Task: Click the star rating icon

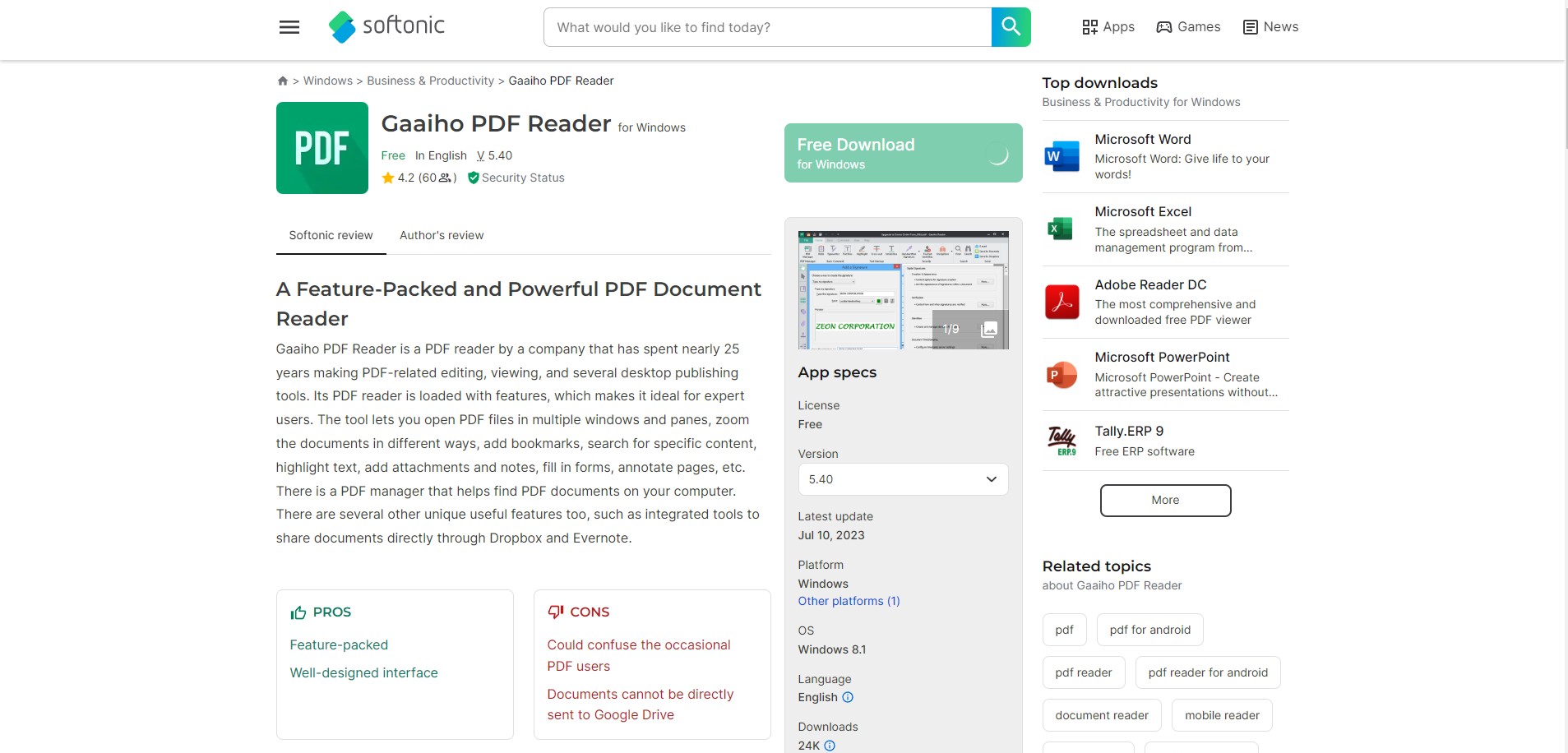Action: 388,178
